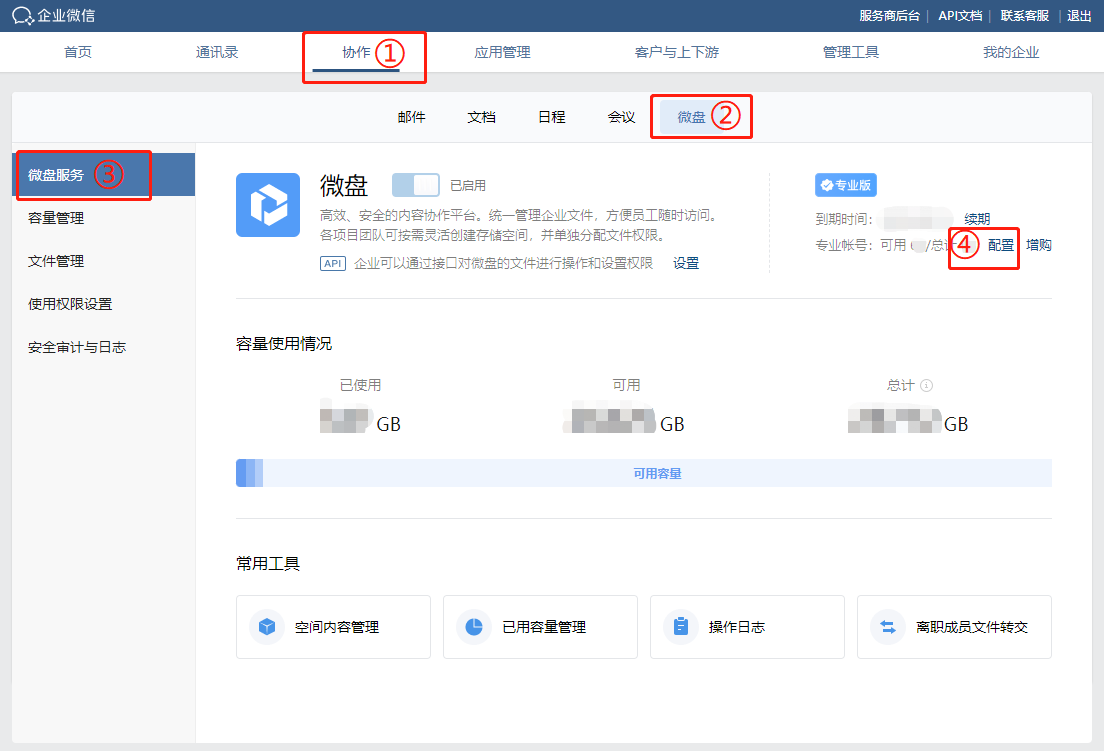Select the 协作 tab
This screenshot has height=751, width=1104.
coord(356,52)
